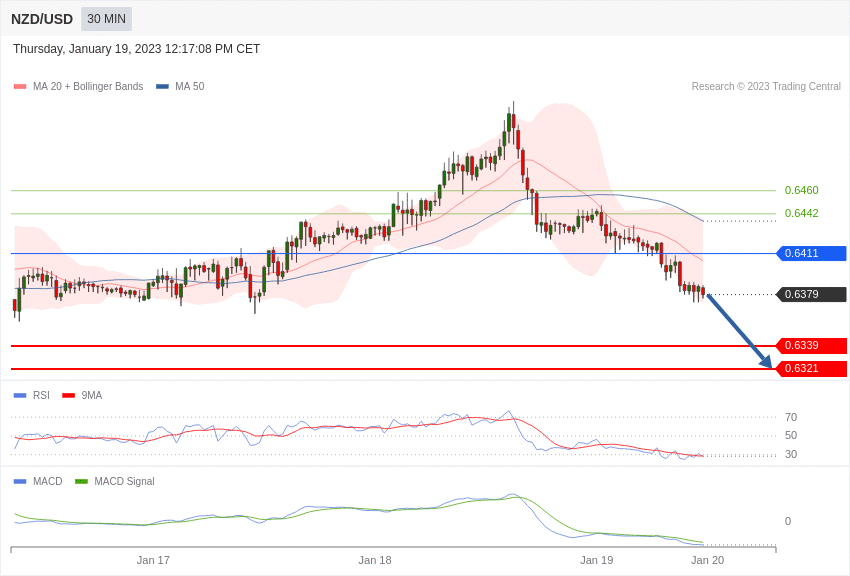Click the RSI 70 axis value

pyautogui.click(x=791, y=417)
